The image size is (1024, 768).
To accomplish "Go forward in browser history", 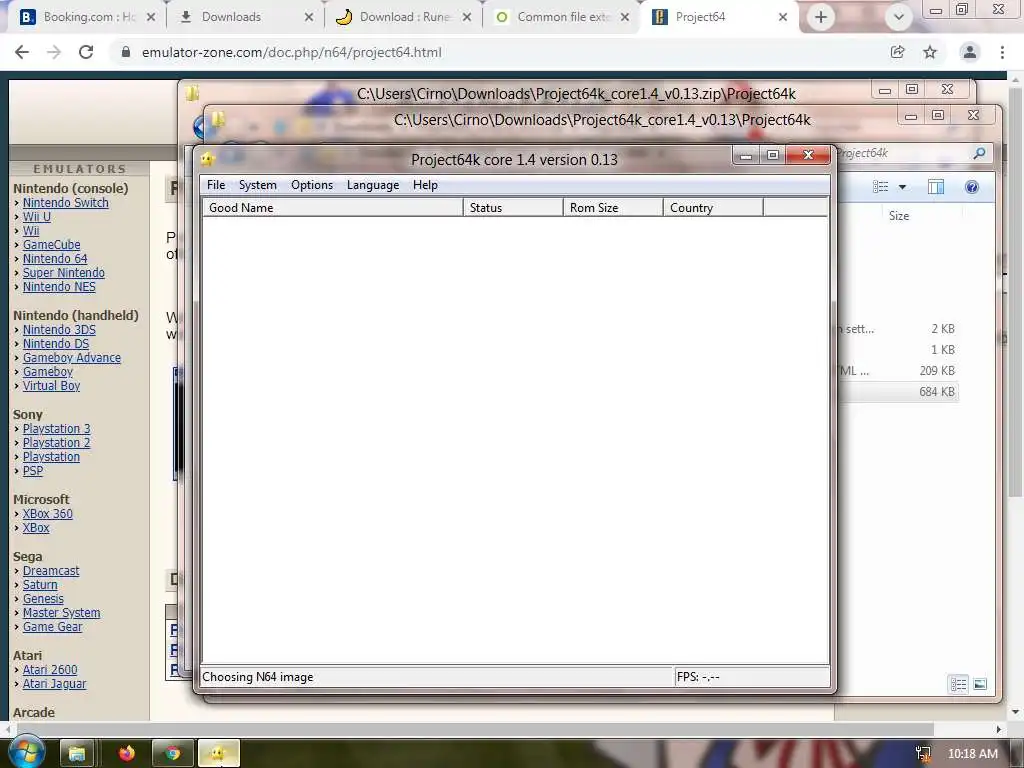I will pos(54,52).
